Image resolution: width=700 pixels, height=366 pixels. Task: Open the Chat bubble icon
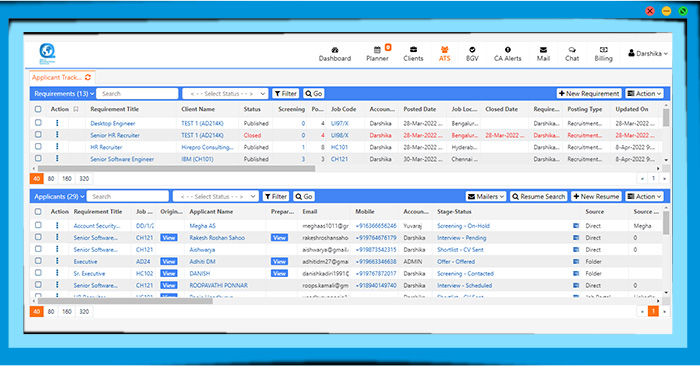572,50
